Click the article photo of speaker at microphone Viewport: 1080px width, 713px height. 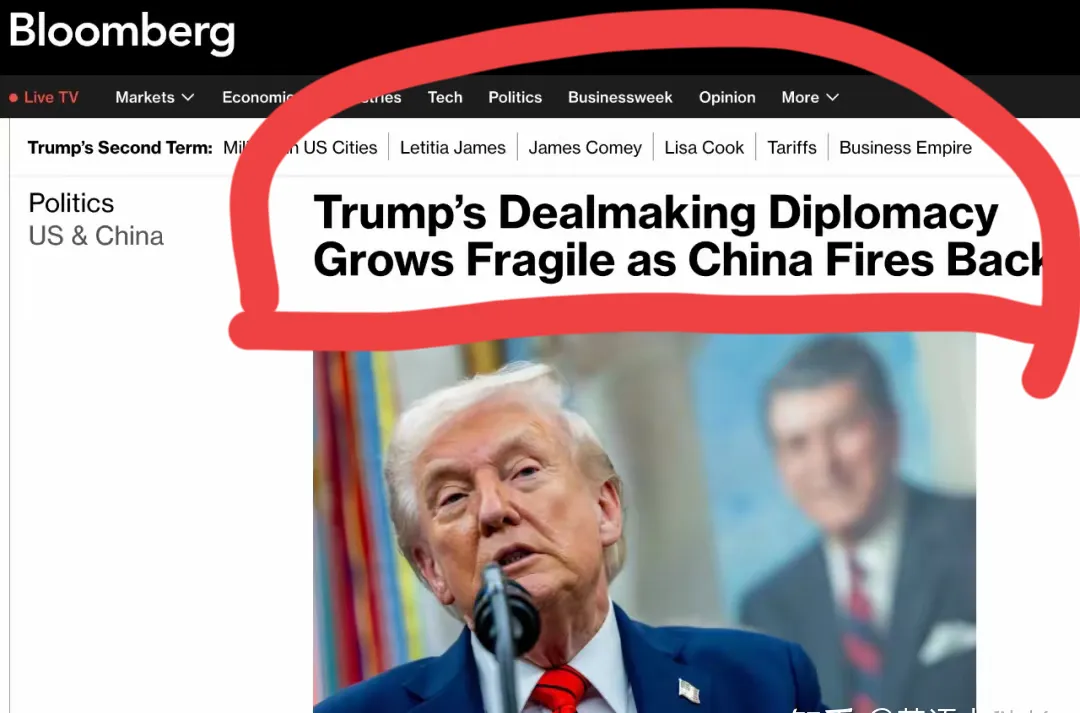click(645, 524)
